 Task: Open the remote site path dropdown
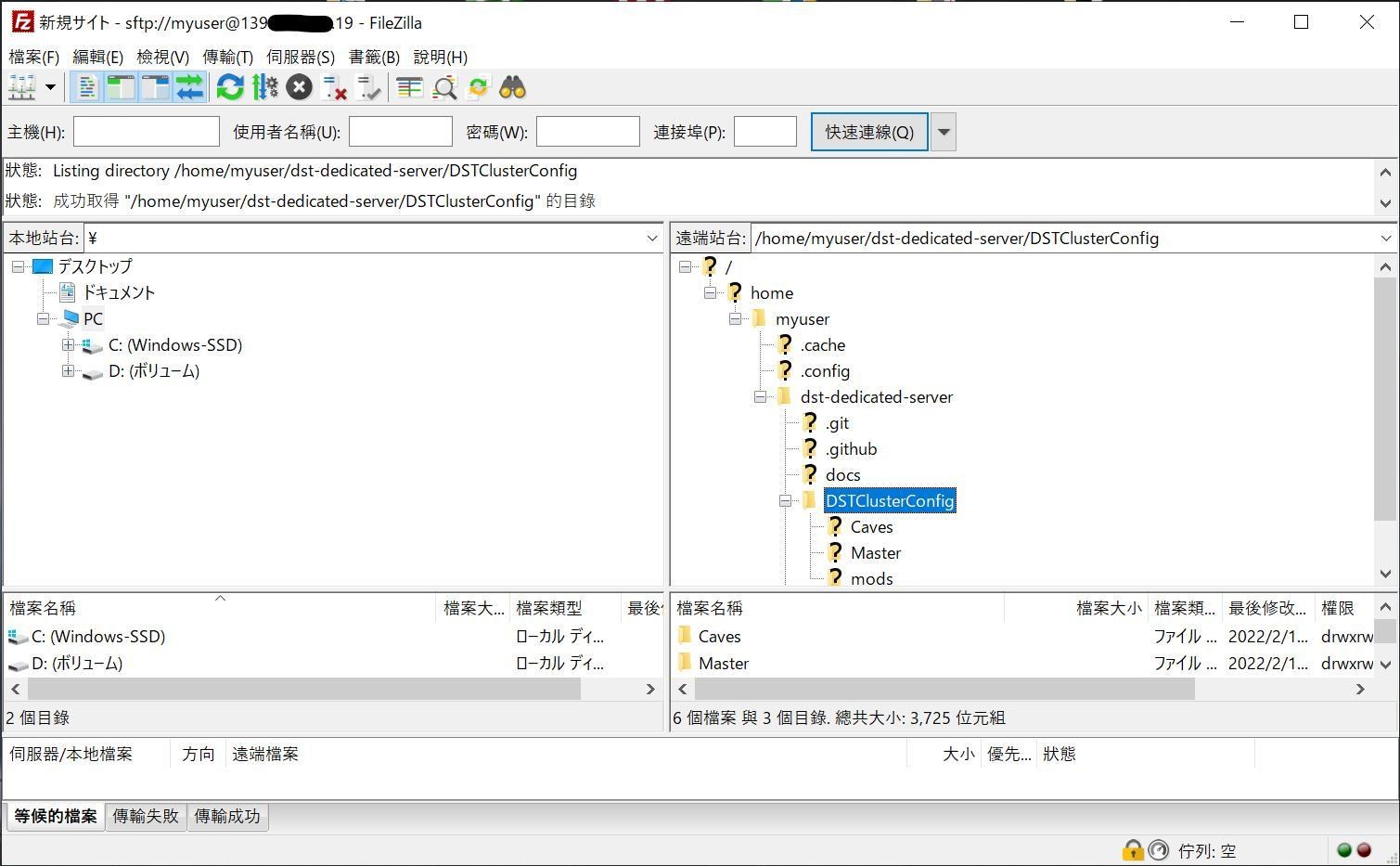[x=1385, y=239]
